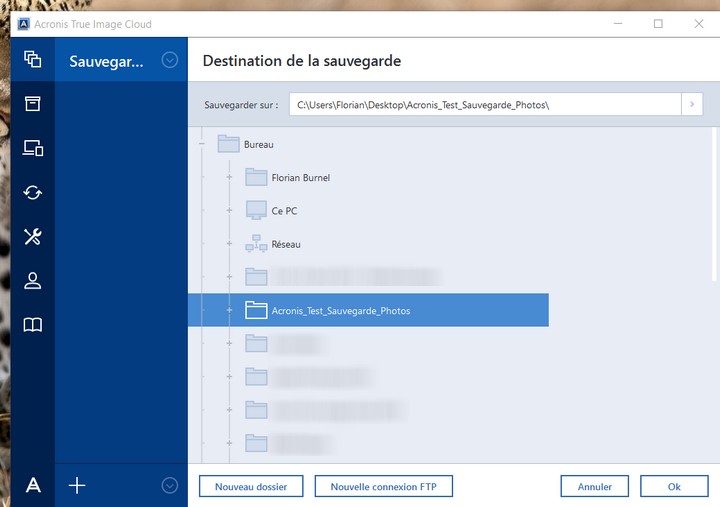This screenshot has height=507, width=720.
Task: Click the Acronis 'A' logo in the sidebar
Action: (33, 485)
